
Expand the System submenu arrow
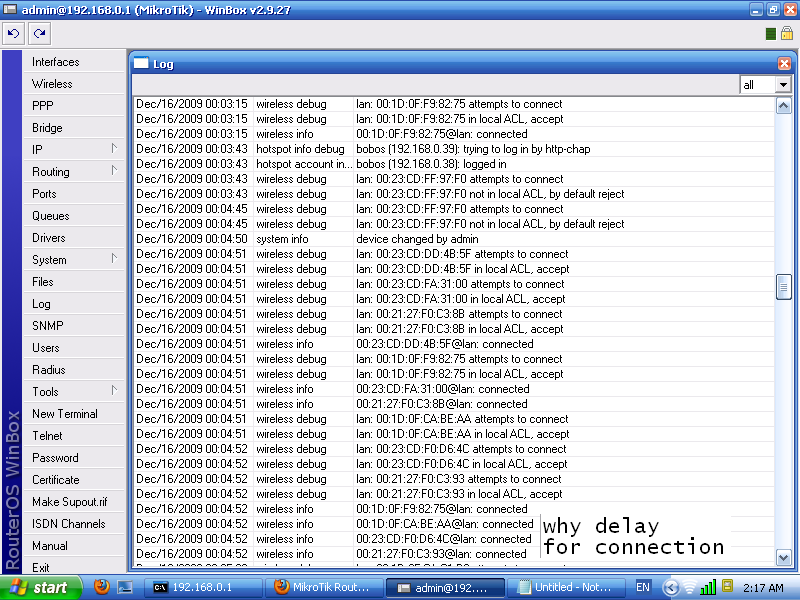click(x=114, y=259)
